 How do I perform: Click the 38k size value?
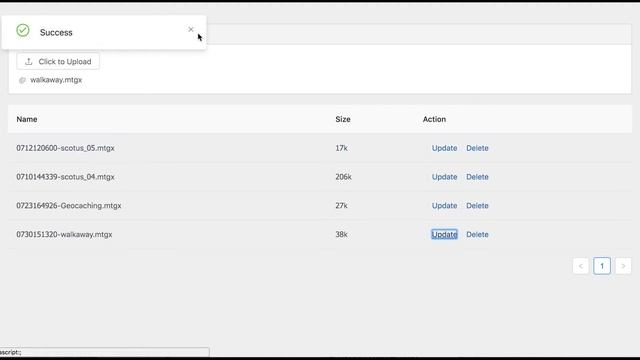pyautogui.click(x=341, y=235)
